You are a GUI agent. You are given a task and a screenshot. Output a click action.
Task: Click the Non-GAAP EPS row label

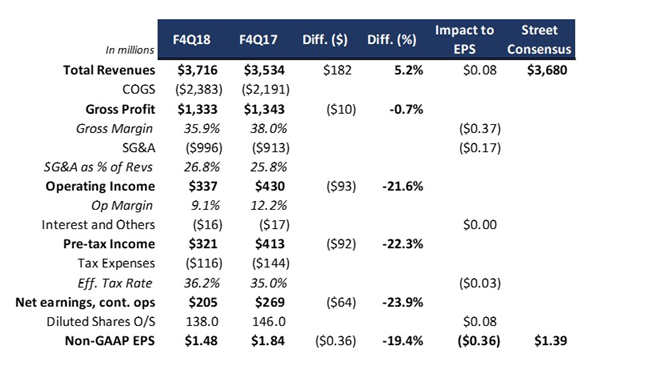pyautogui.click(x=110, y=341)
